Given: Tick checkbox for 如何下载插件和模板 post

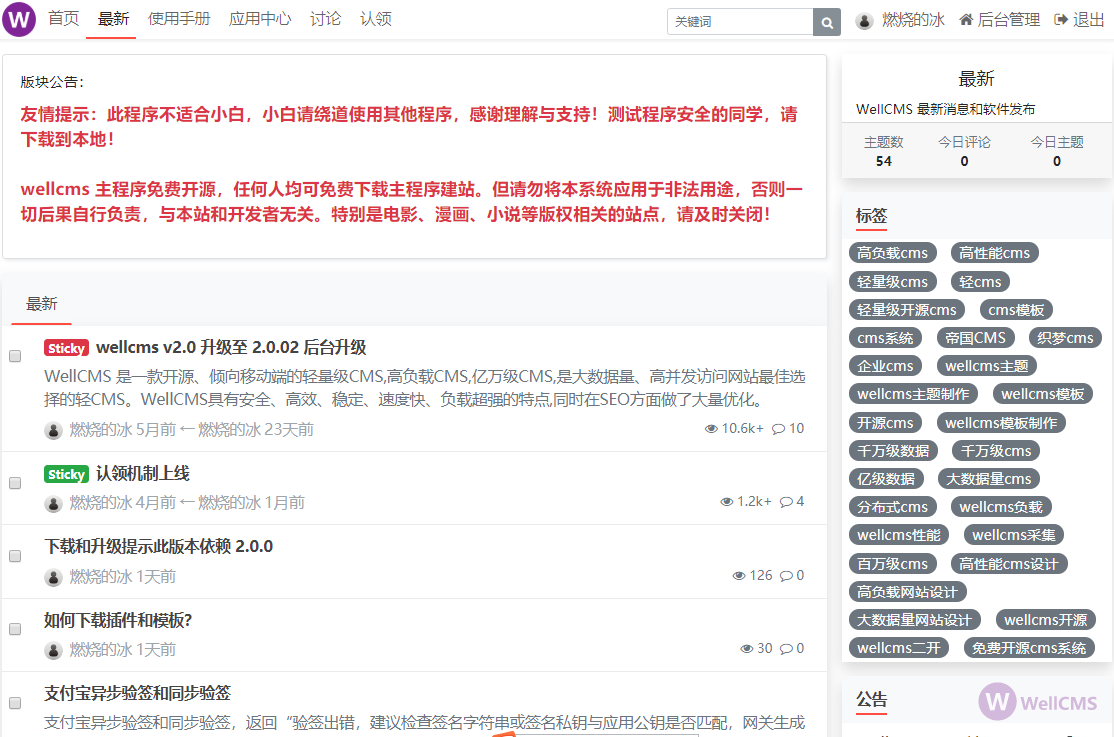Looking at the screenshot, I should click(x=15, y=630).
